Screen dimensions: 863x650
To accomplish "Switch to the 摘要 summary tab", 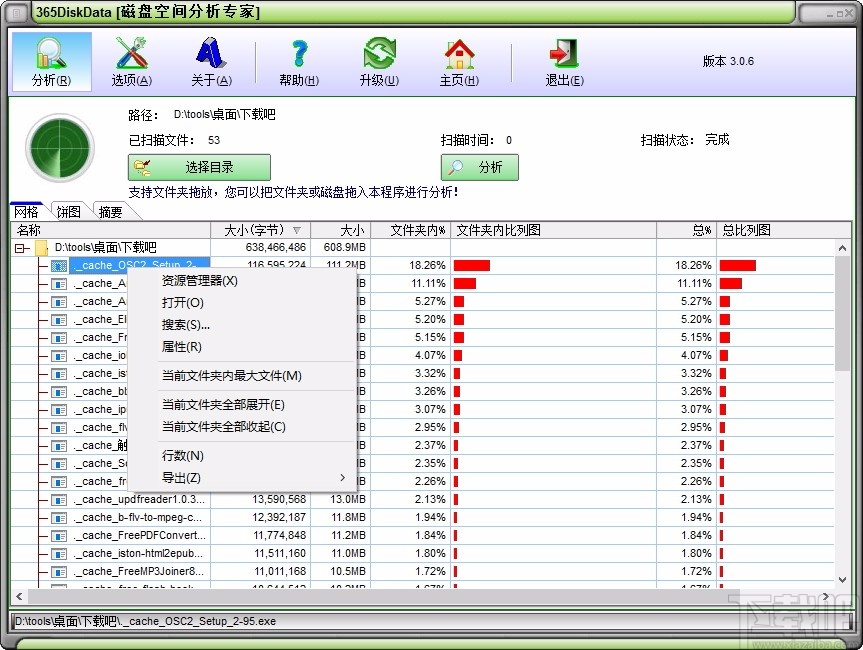I will 109,211.
